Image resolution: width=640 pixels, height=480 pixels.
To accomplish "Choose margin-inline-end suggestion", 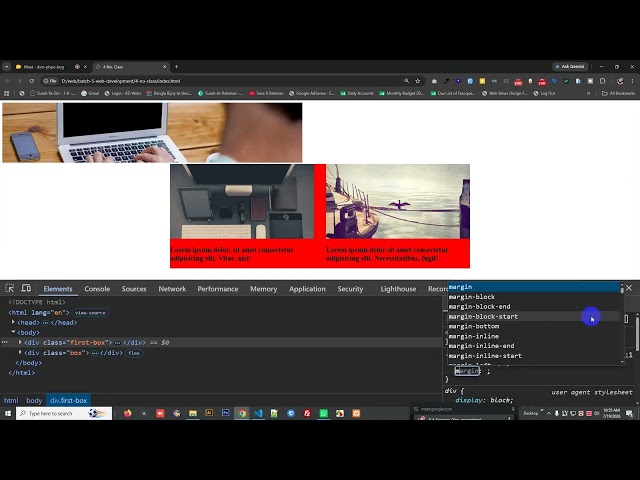I will point(533,346).
